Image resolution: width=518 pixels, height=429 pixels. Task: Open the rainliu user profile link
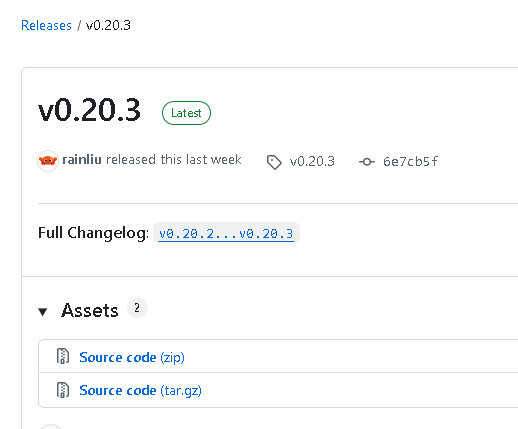click(x=82, y=160)
